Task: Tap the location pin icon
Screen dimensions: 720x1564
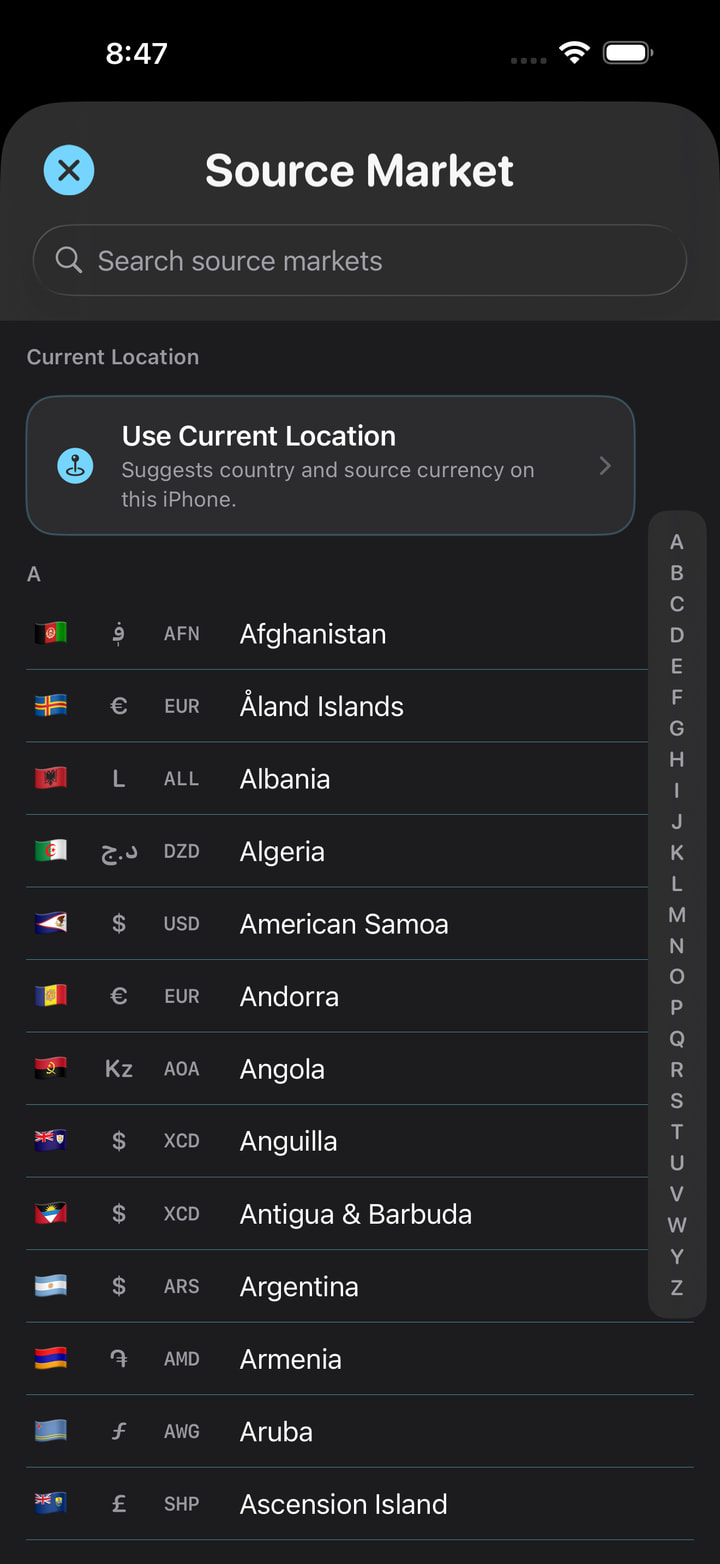Action: point(75,466)
